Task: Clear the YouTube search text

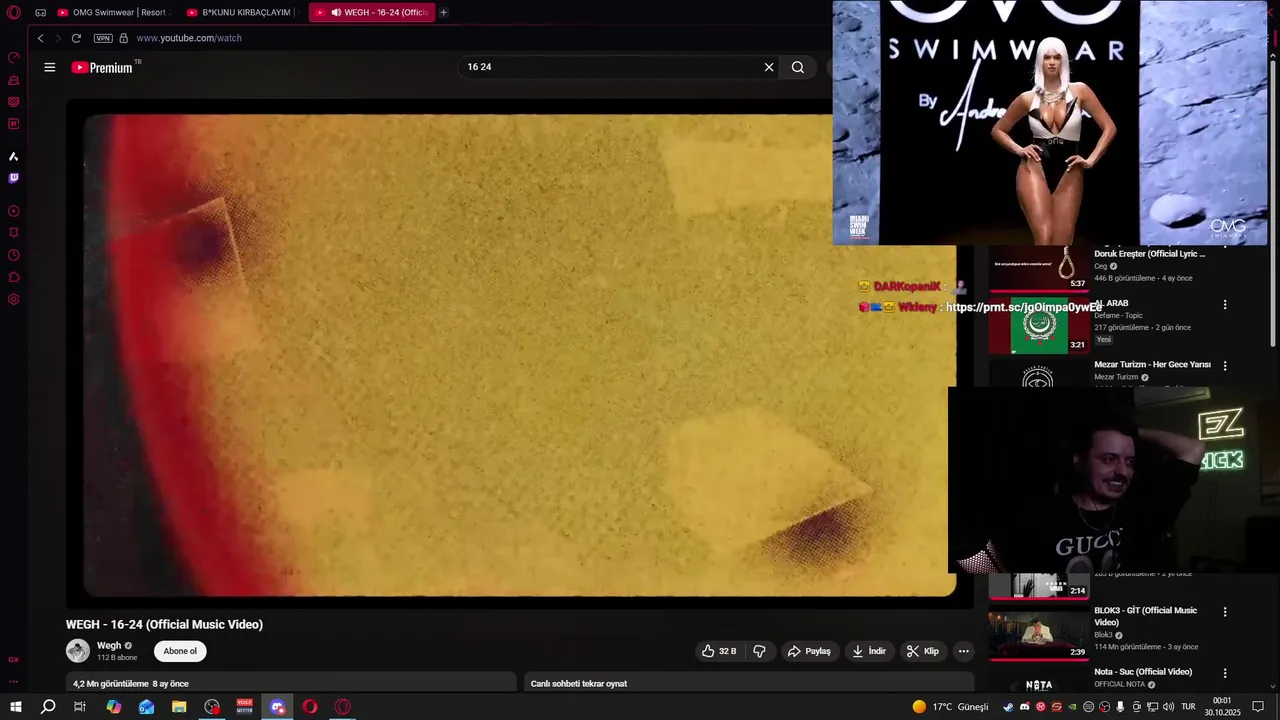Action: point(769,67)
